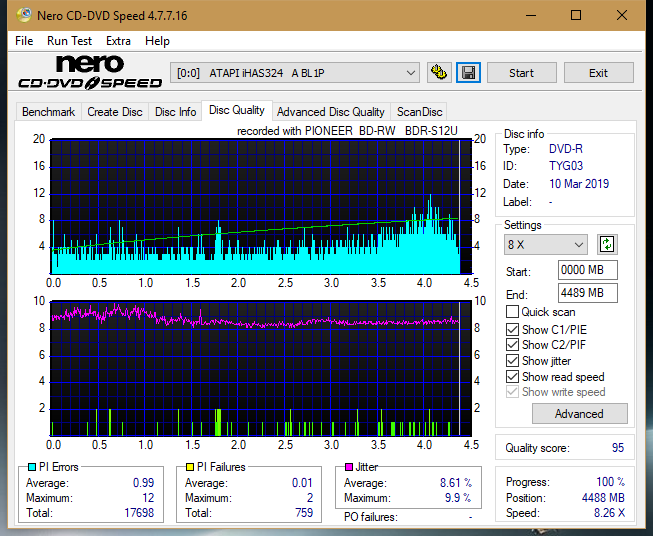Uncheck the Show jitter option
Screen dimensions: 653x536
click(512, 361)
